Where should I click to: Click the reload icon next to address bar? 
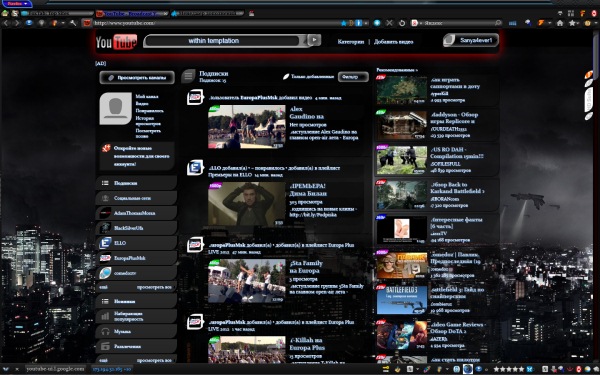pos(402,23)
